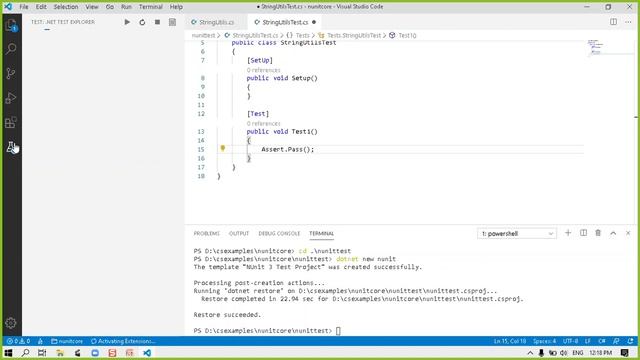Open the Extensions view
Image resolution: width=640 pixels, height=360 pixels.
click(11, 122)
